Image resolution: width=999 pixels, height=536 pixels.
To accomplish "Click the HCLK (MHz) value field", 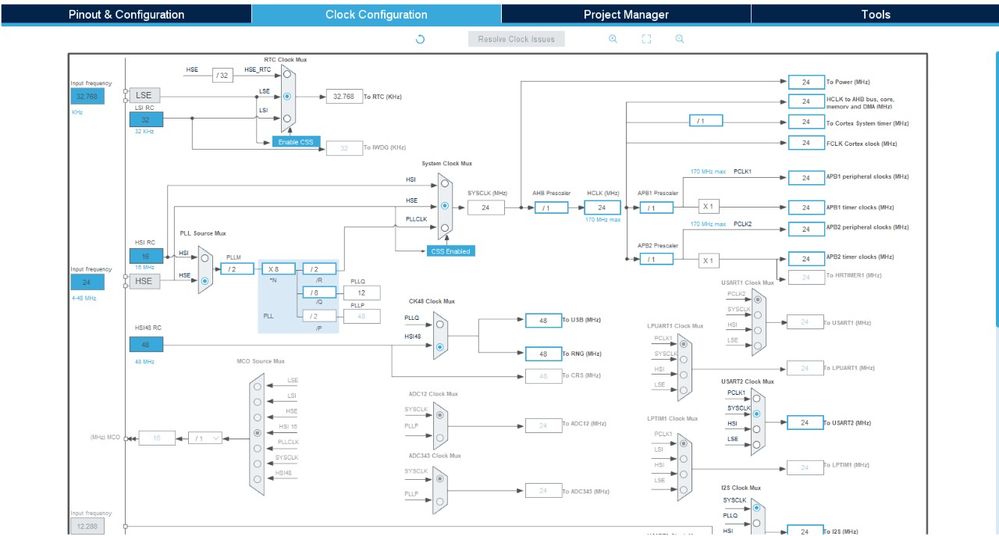I will 601,208.
